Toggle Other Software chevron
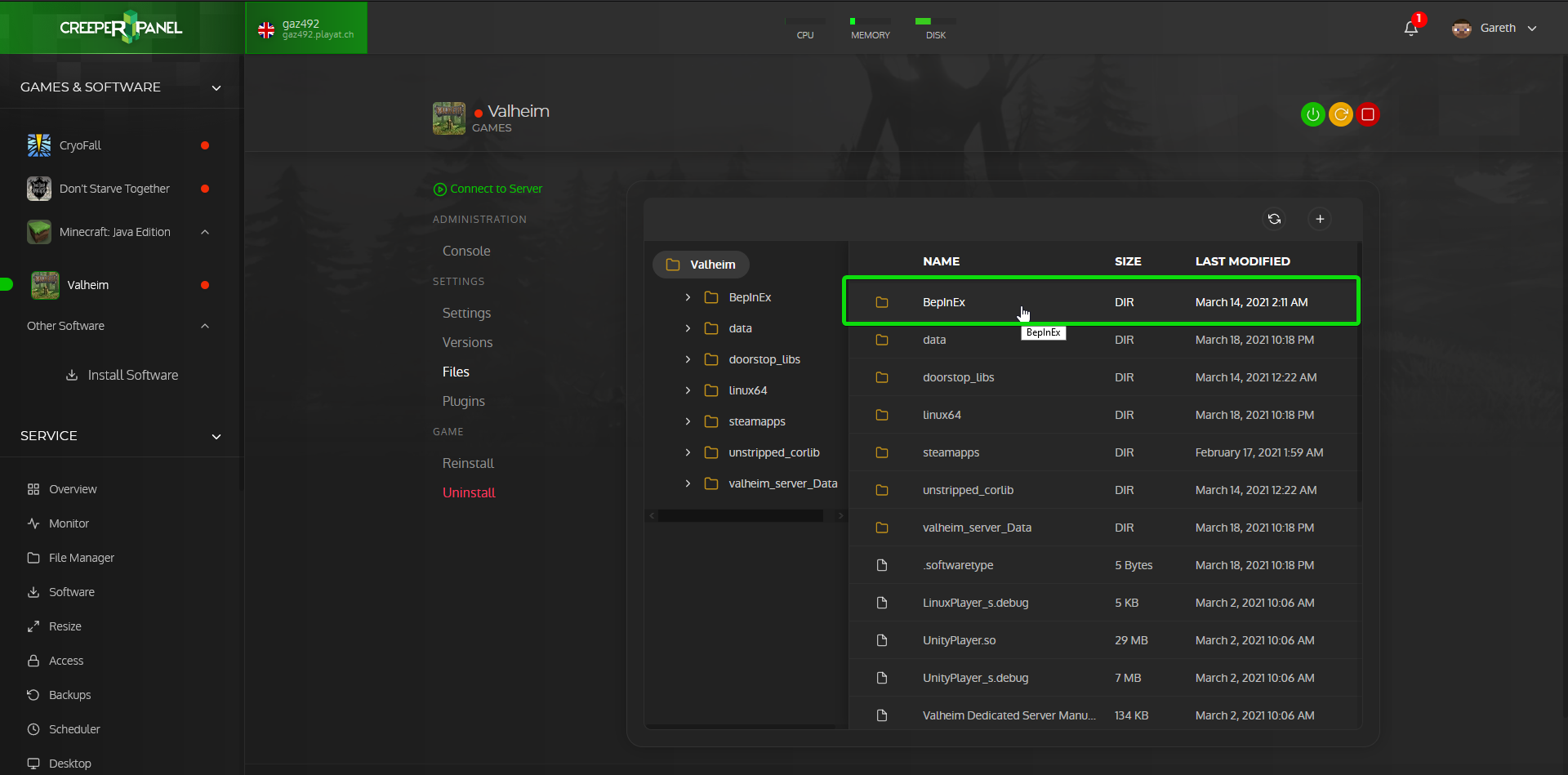This screenshot has width=1568, height=775. (x=205, y=326)
